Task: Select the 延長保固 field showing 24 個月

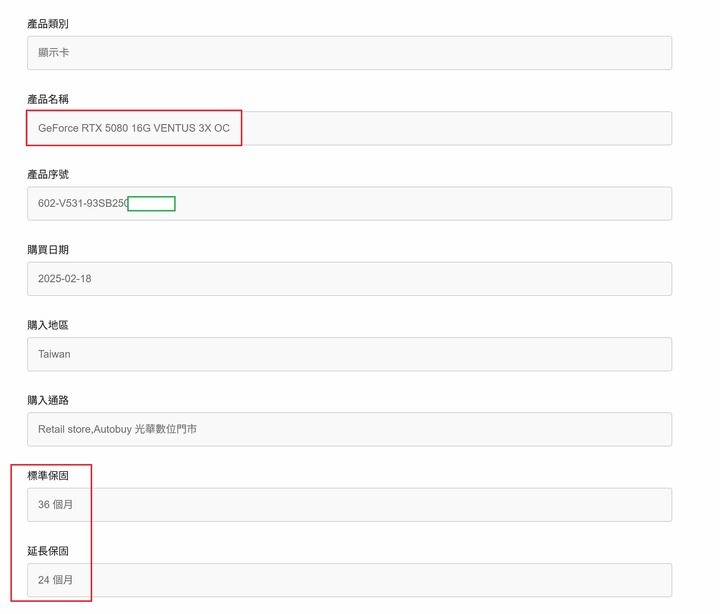Action: coord(349,580)
